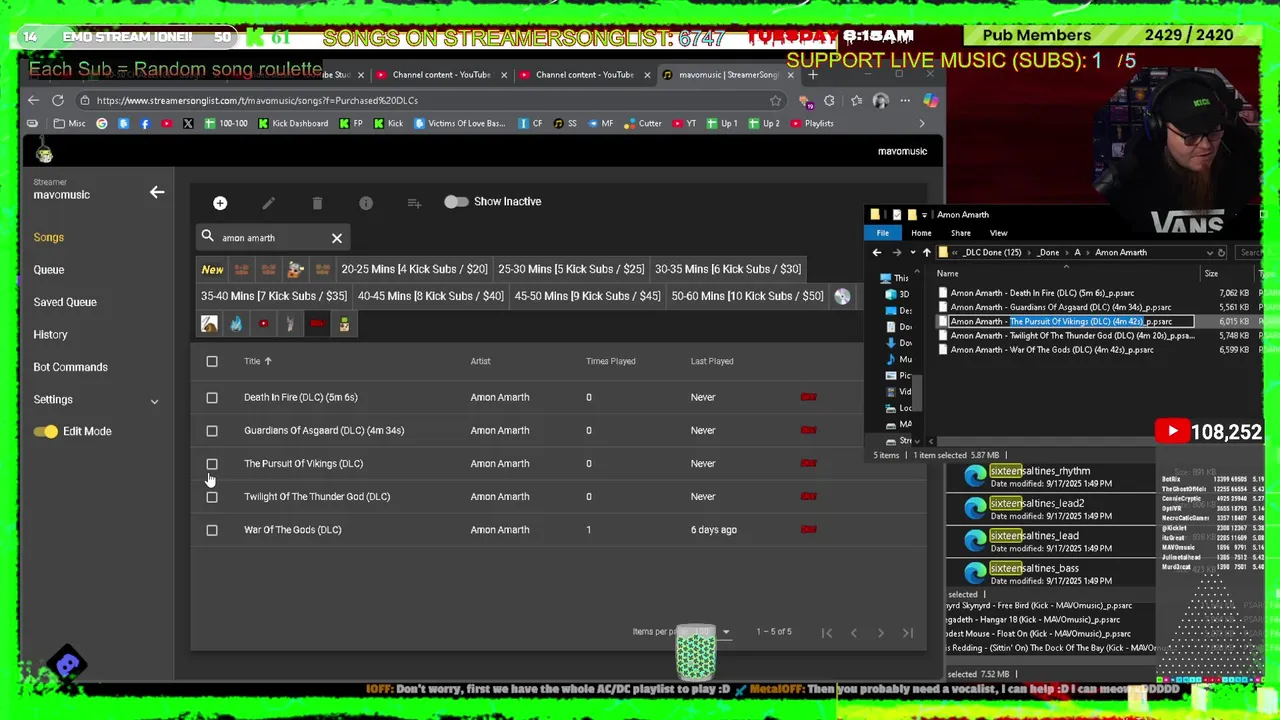Check Twilight Of The Thunder God checkbox
1280x720 pixels.
[x=212, y=496]
